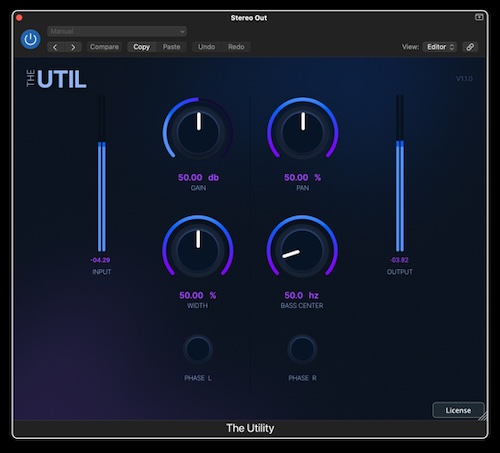Click the window expand icon in the title bar
The height and width of the screenshot is (453, 500).
[x=479, y=17]
